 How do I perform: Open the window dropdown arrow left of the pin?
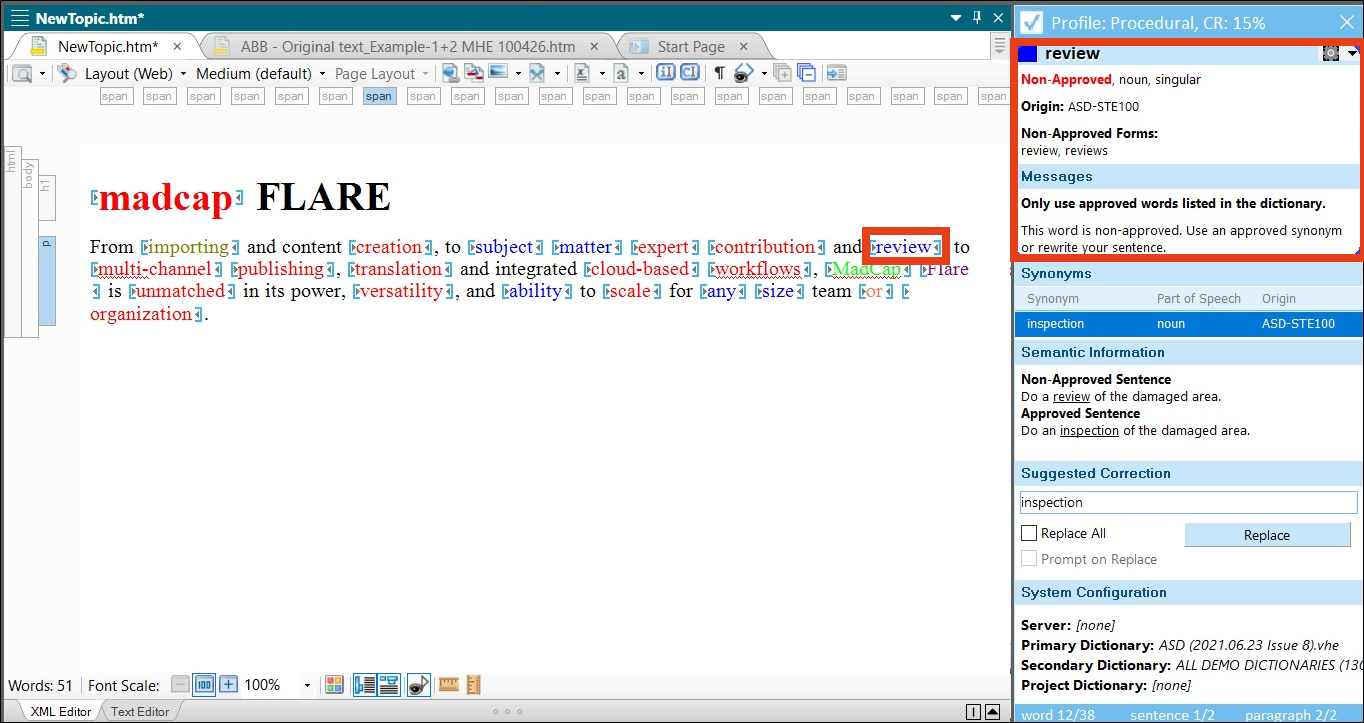click(955, 18)
